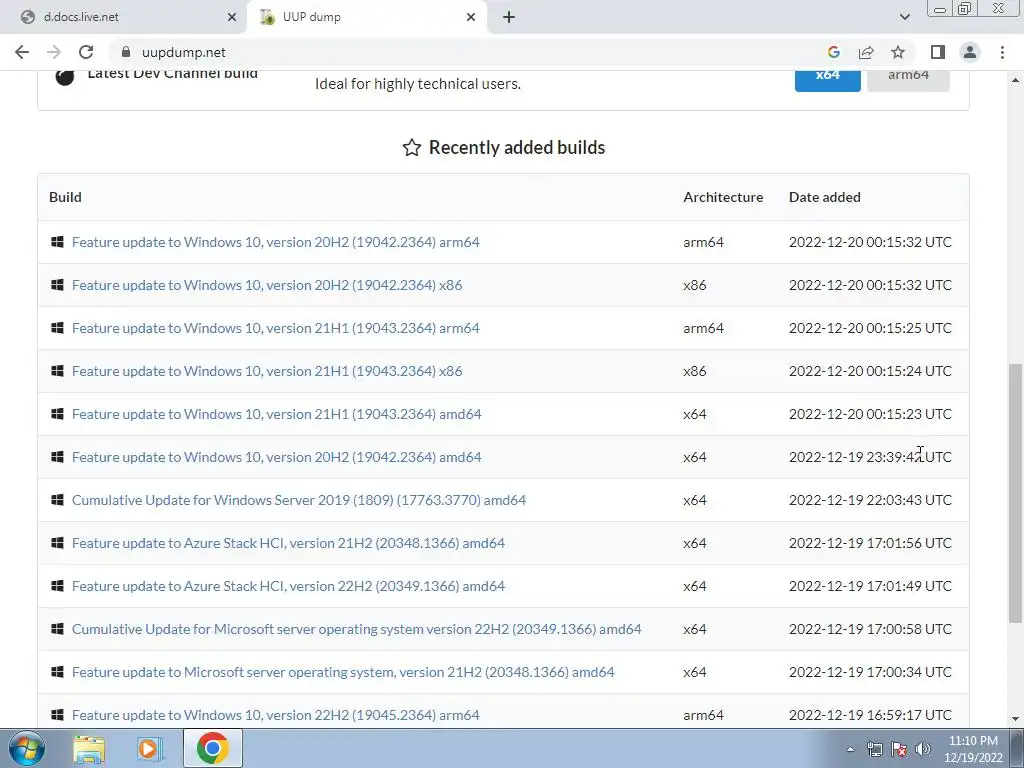Open Azure Stack HCI 21H2 (20348.1366) link
The width and height of the screenshot is (1024, 768).
click(288, 543)
